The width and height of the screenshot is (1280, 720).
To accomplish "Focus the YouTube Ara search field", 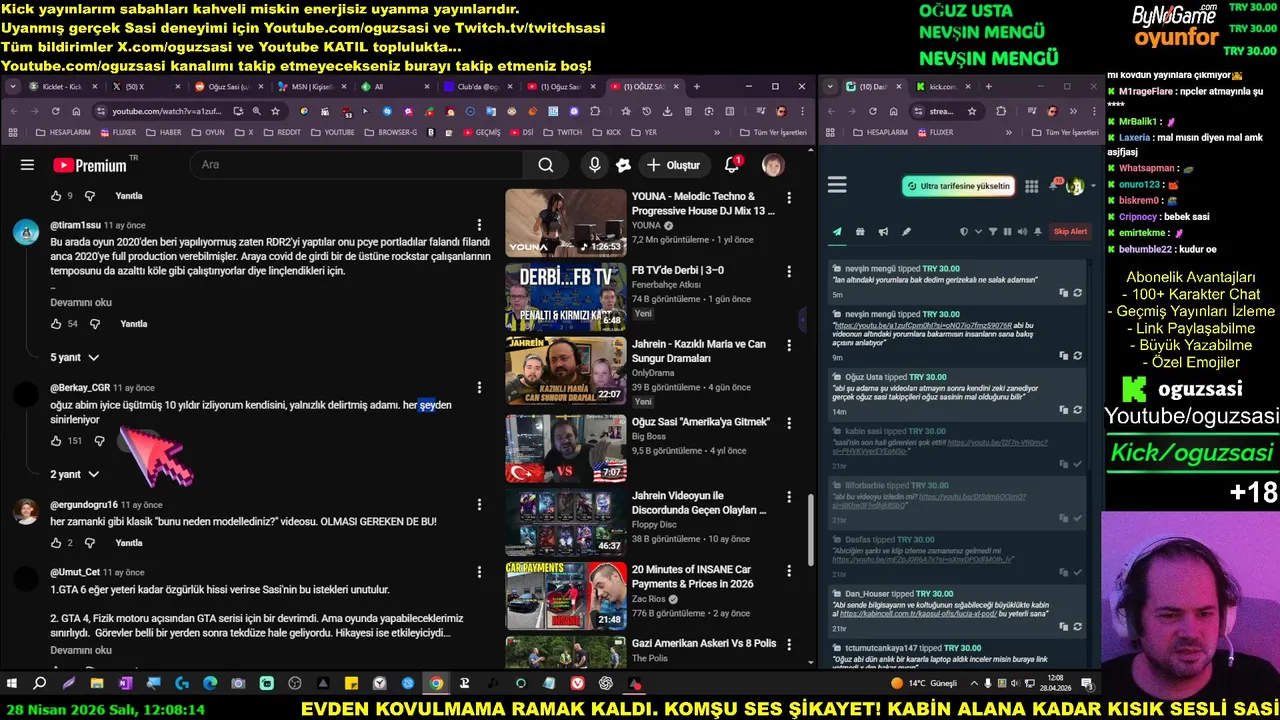I will pos(356,165).
